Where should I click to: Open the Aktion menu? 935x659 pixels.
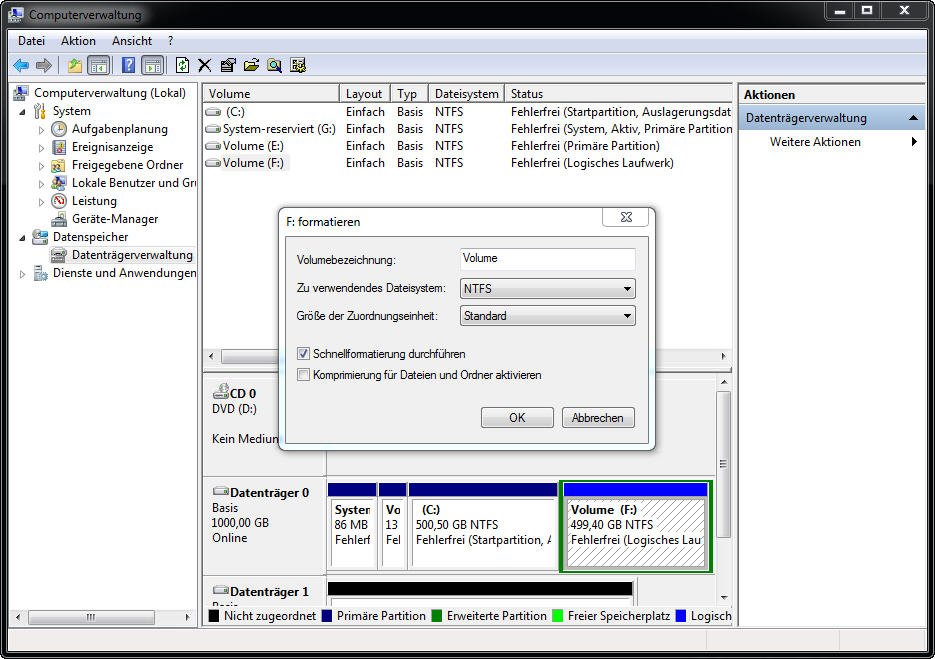click(x=78, y=41)
